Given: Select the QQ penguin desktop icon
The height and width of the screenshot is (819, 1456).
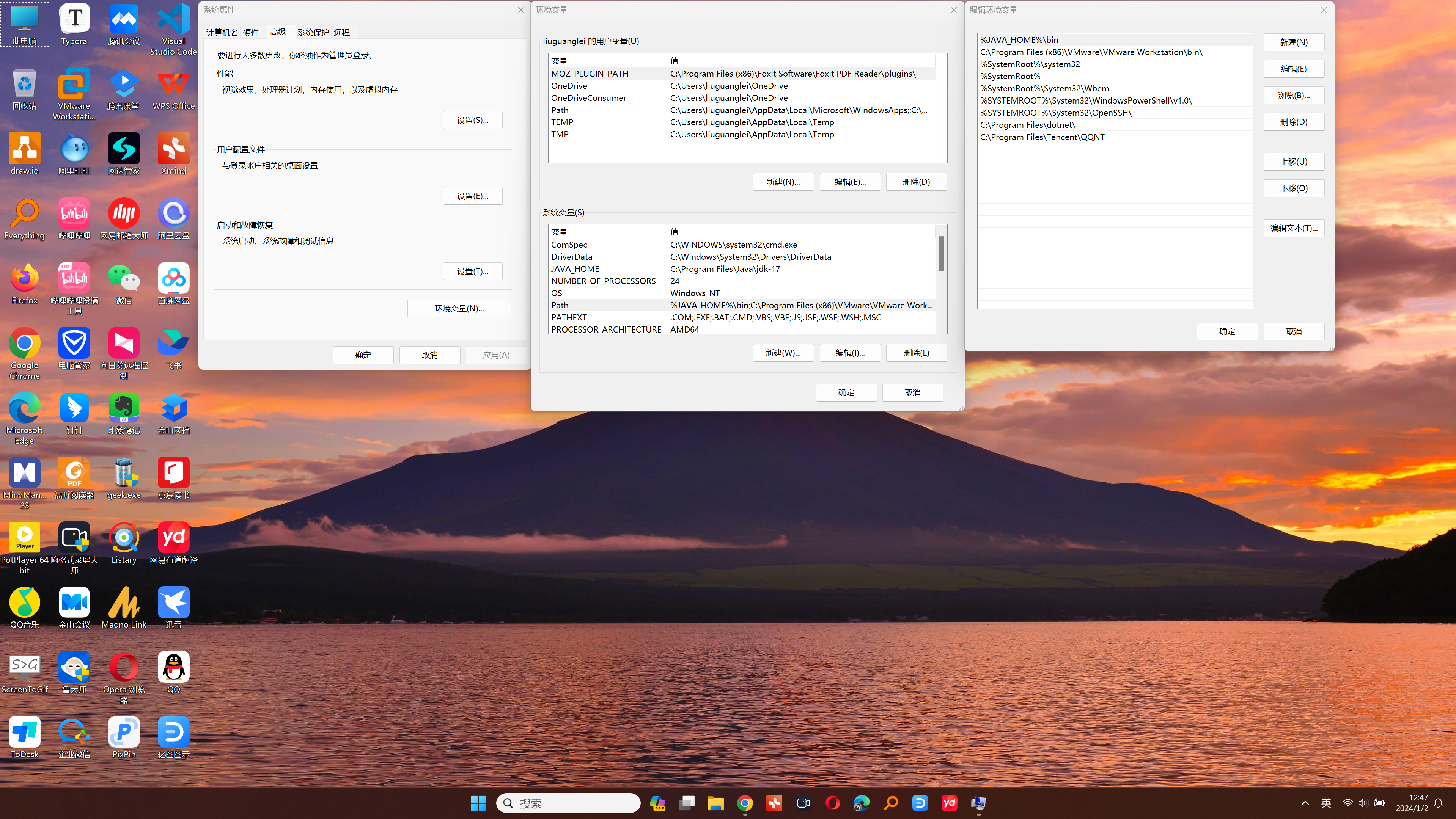Looking at the screenshot, I should [173, 673].
